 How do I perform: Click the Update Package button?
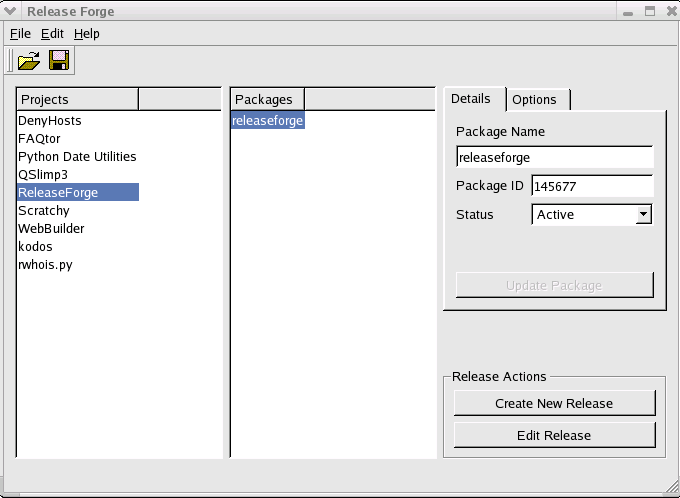555,285
